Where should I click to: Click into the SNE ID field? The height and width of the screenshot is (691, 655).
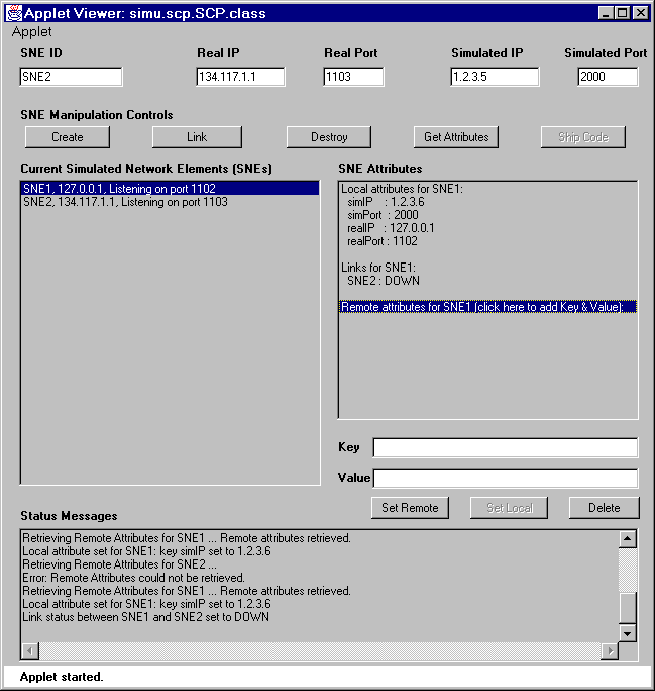(71, 77)
